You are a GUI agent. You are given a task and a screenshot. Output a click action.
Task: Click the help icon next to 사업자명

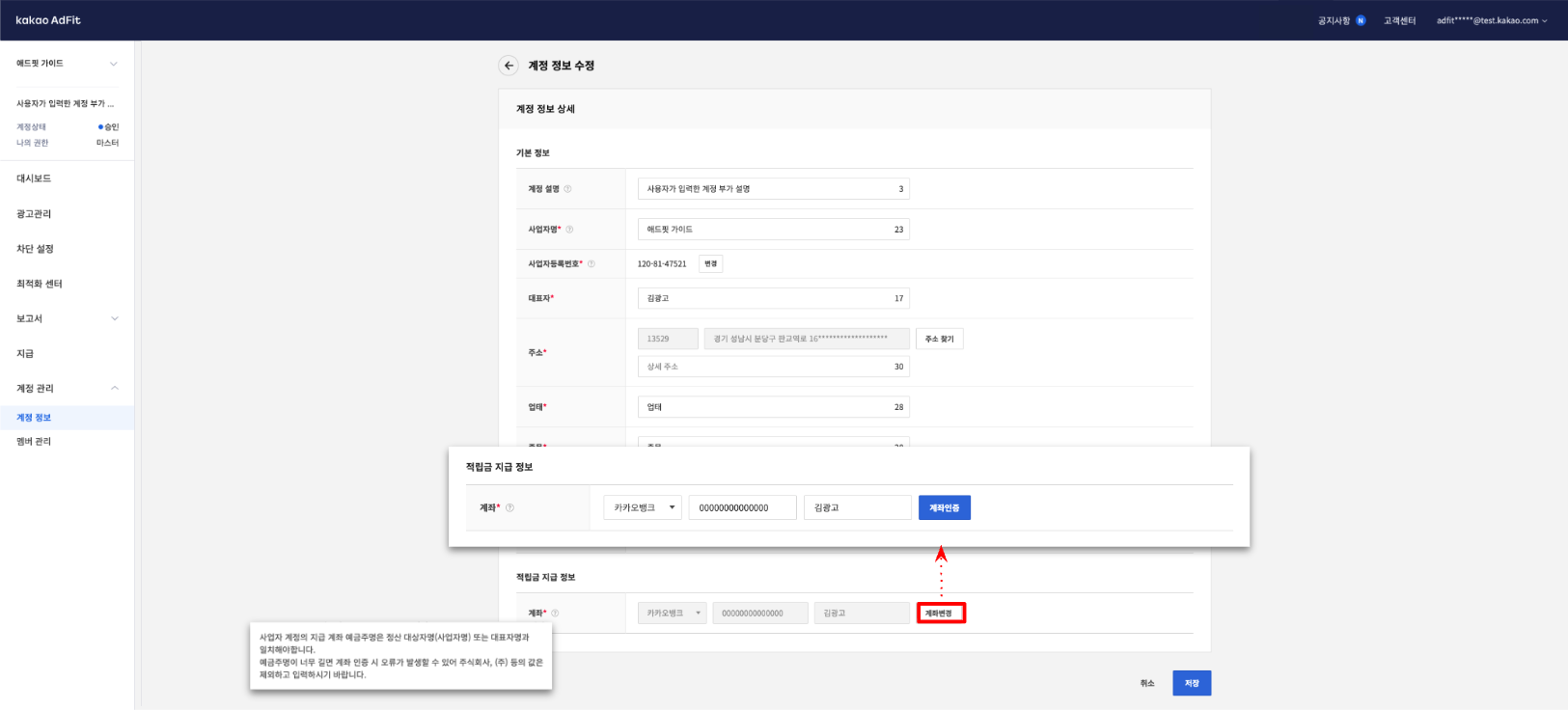pyautogui.click(x=569, y=230)
